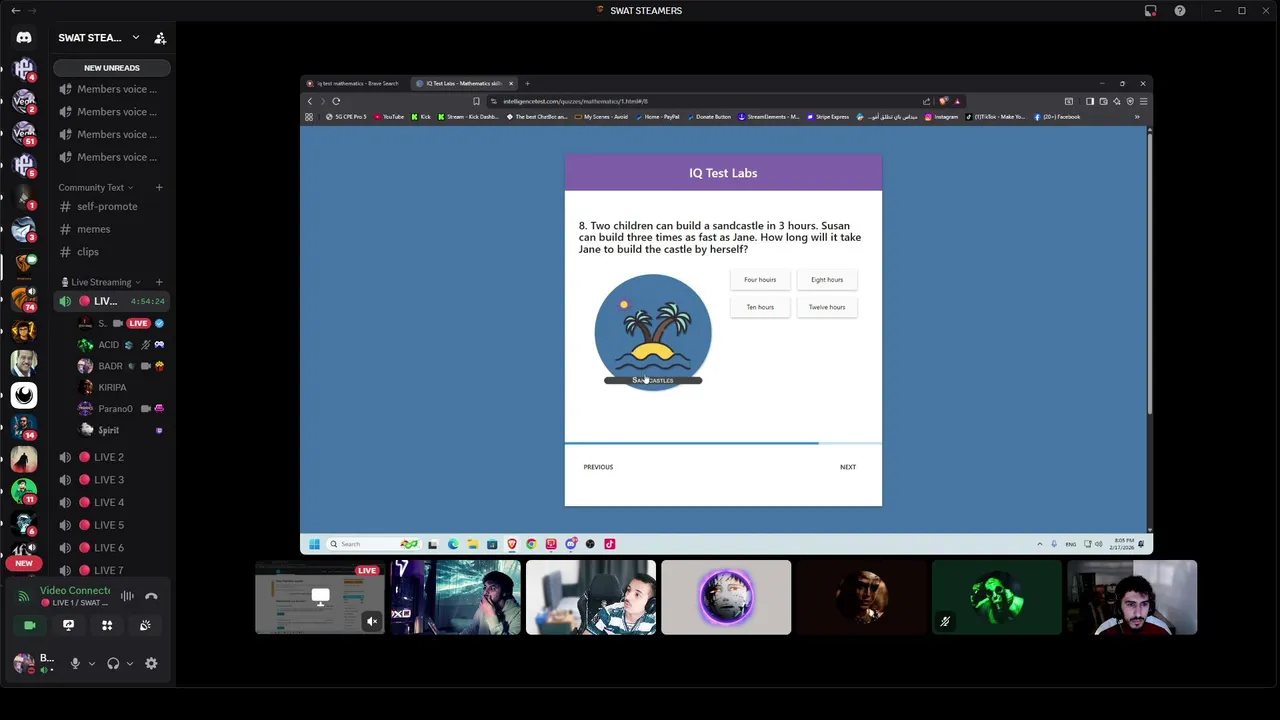Join the LIVE 5 voice channel
The width and height of the screenshot is (1280, 720).
[112, 525]
